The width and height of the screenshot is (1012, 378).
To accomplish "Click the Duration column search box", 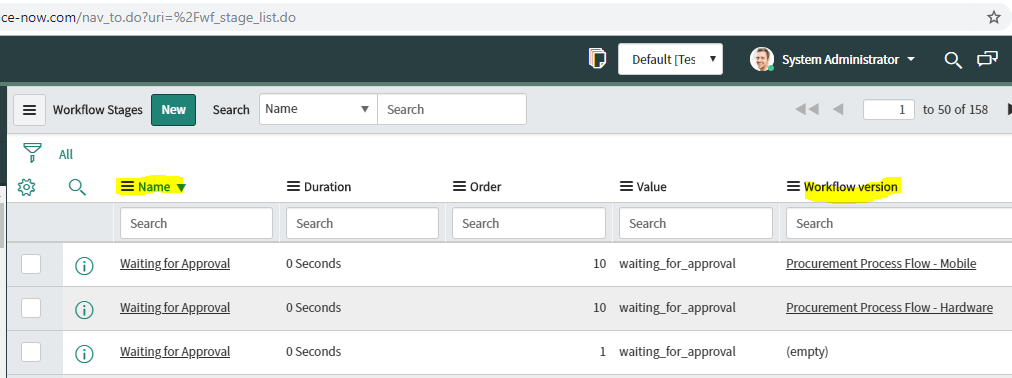I will click(x=362, y=223).
